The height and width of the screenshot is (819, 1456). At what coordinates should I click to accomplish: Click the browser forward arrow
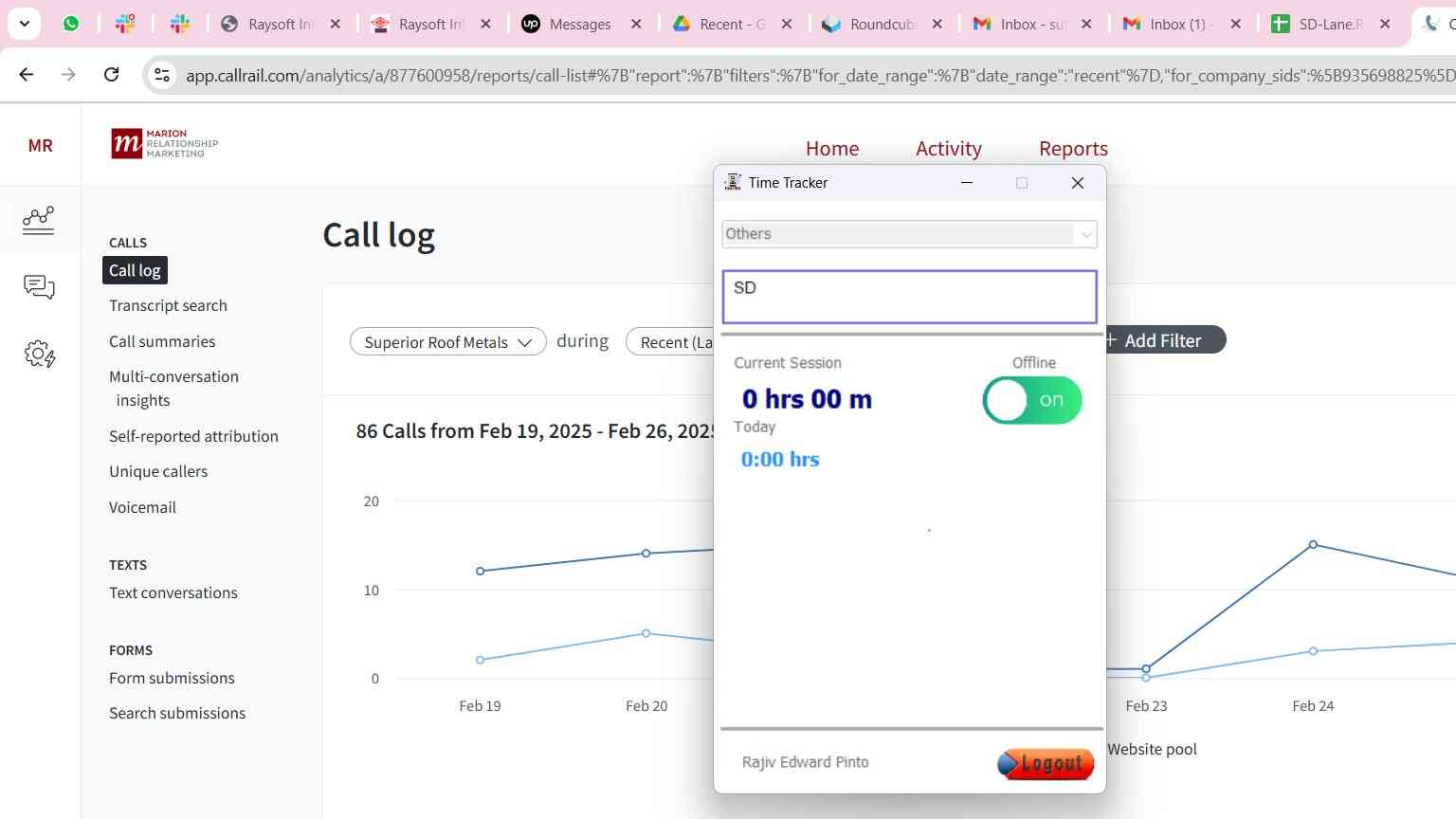click(x=68, y=74)
